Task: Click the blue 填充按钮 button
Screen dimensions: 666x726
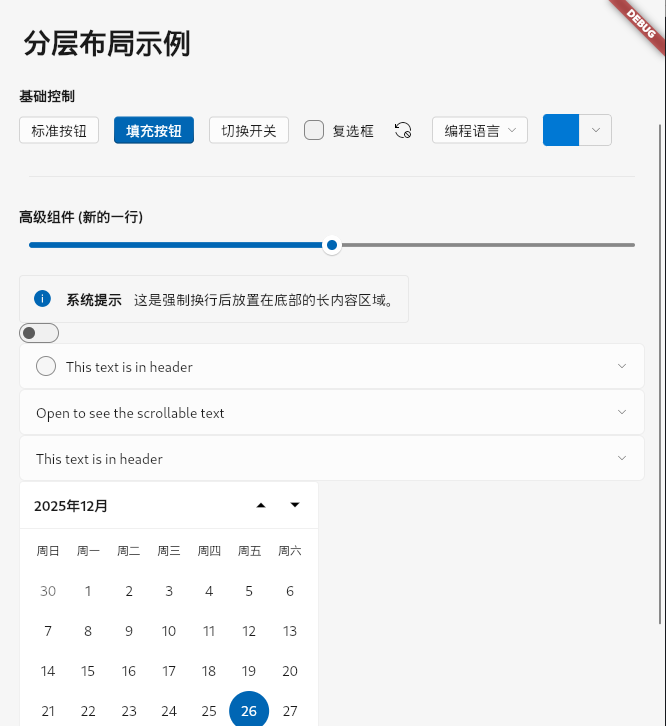Action: tap(154, 131)
